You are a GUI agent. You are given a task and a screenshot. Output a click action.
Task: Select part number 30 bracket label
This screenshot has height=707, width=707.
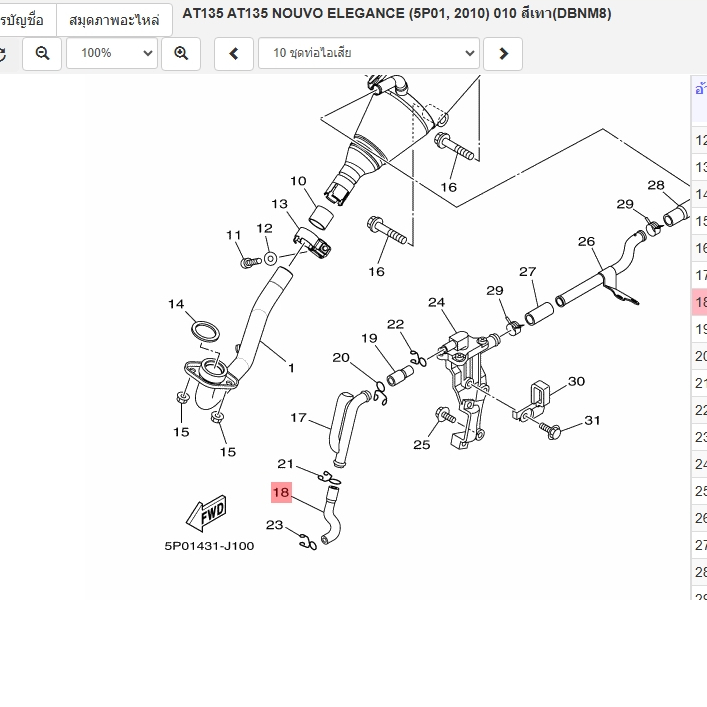click(576, 381)
